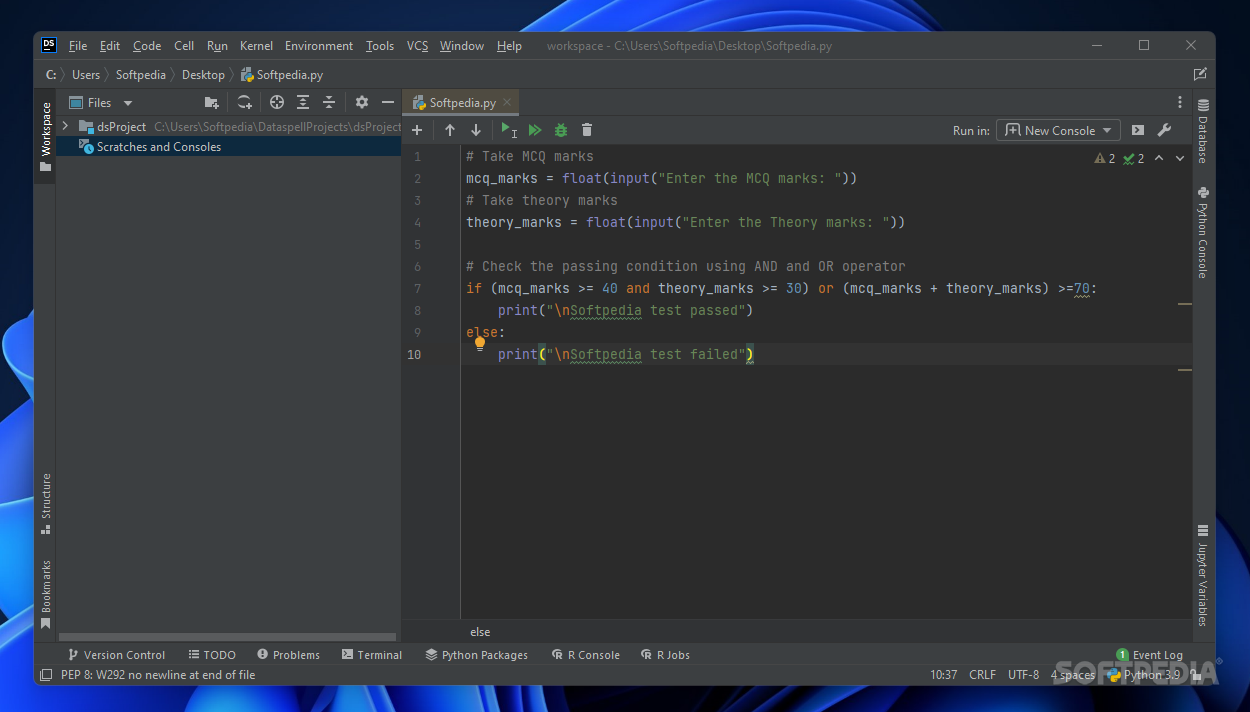Open the 4 spaces indent selector

pyautogui.click(x=1072, y=675)
